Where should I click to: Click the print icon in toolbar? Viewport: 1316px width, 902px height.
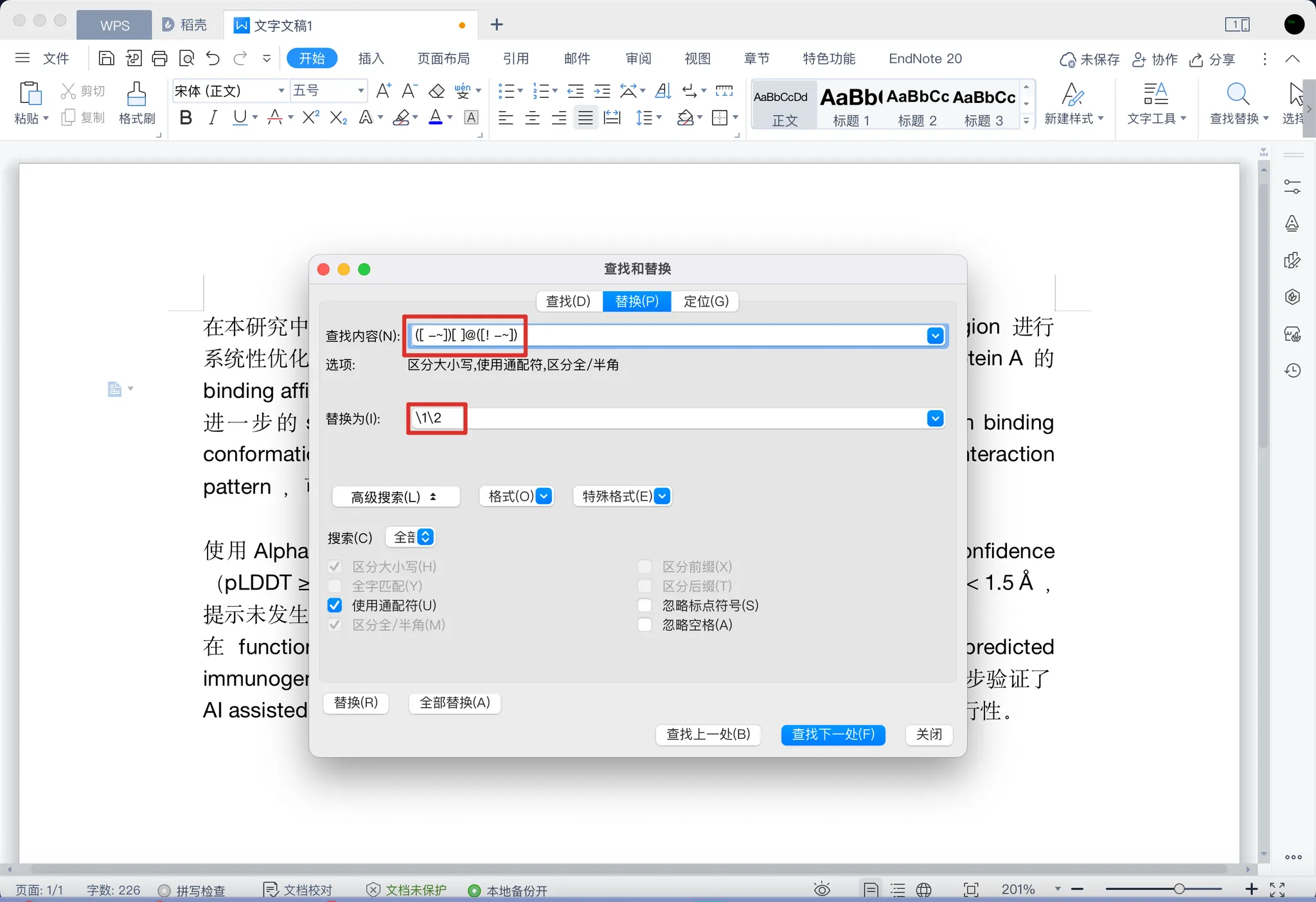pos(159,59)
